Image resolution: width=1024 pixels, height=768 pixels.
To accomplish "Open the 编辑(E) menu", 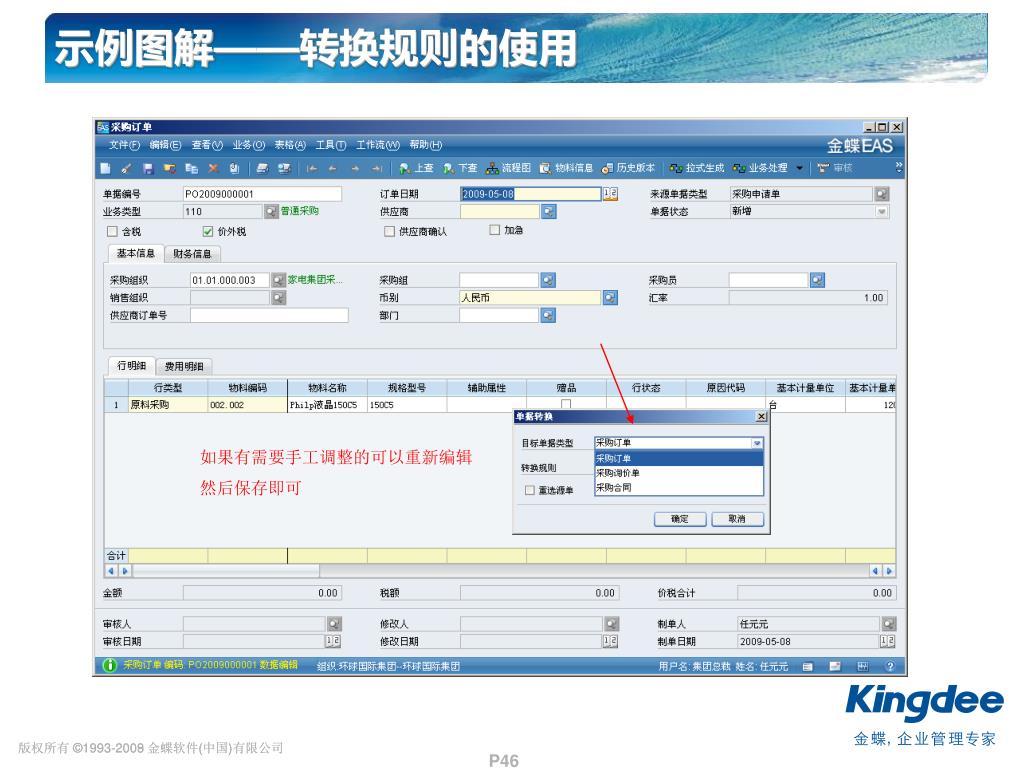I will coord(165,145).
